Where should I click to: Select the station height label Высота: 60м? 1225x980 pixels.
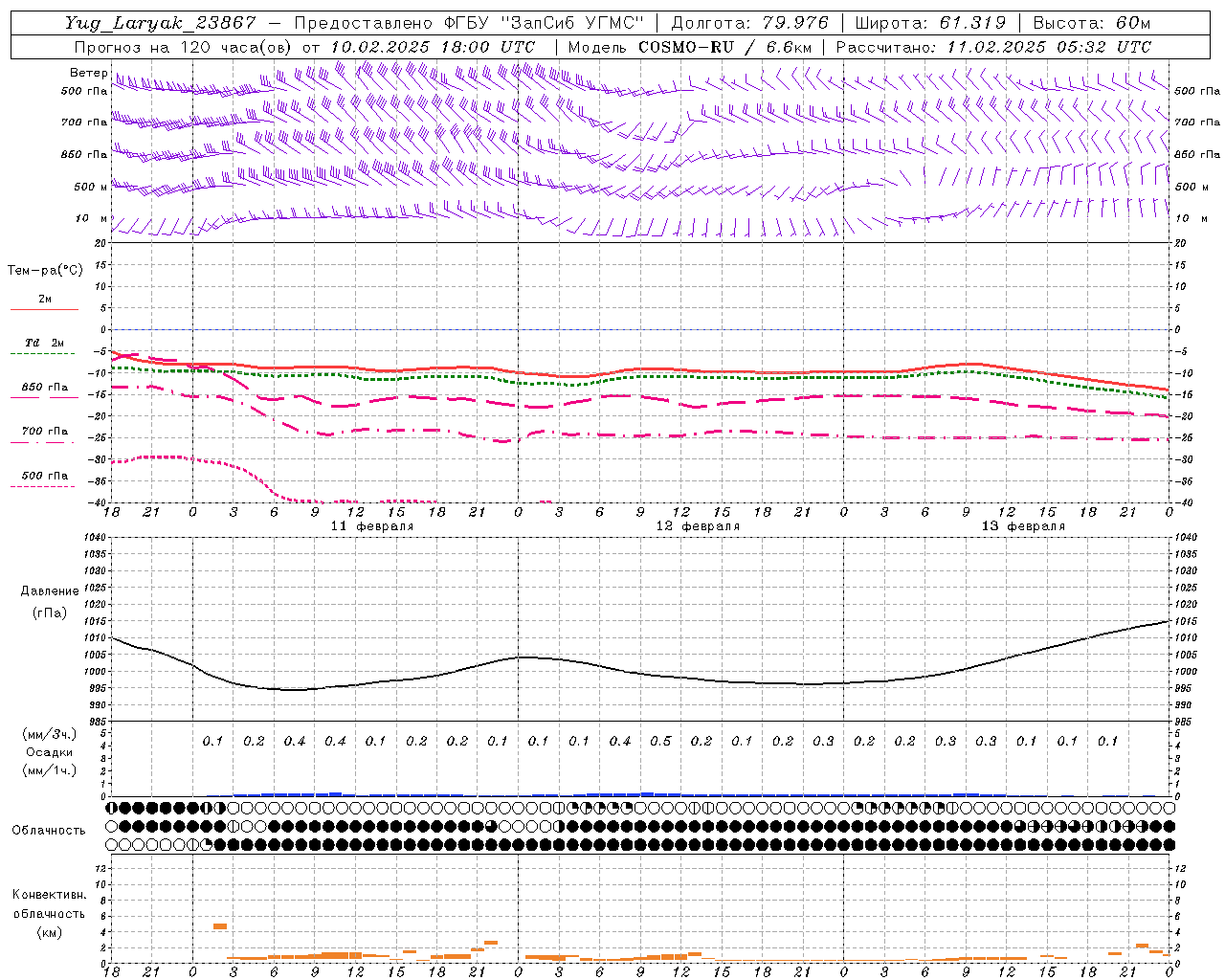click(1092, 23)
